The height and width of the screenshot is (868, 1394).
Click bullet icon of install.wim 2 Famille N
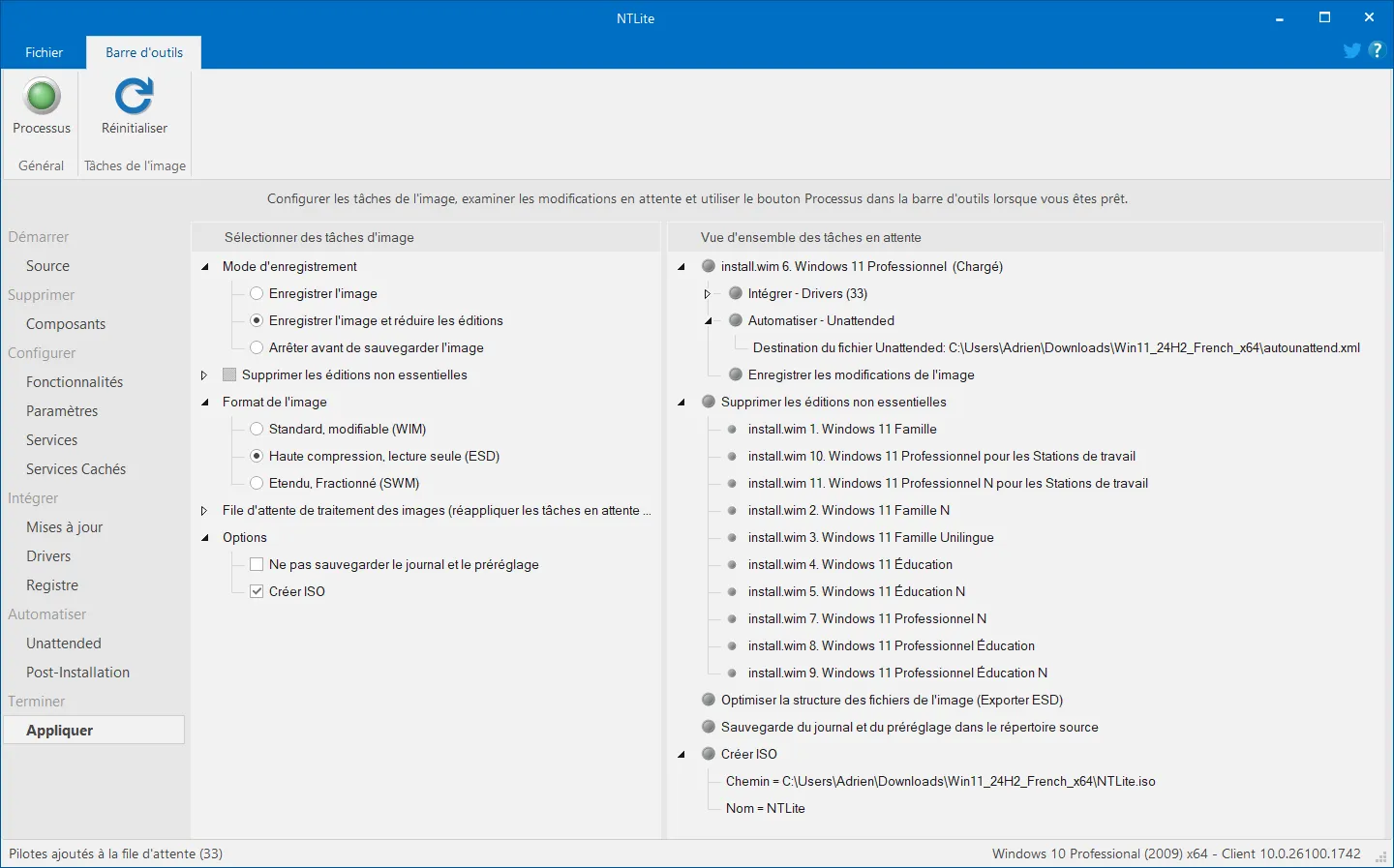pyautogui.click(x=732, y=510)
